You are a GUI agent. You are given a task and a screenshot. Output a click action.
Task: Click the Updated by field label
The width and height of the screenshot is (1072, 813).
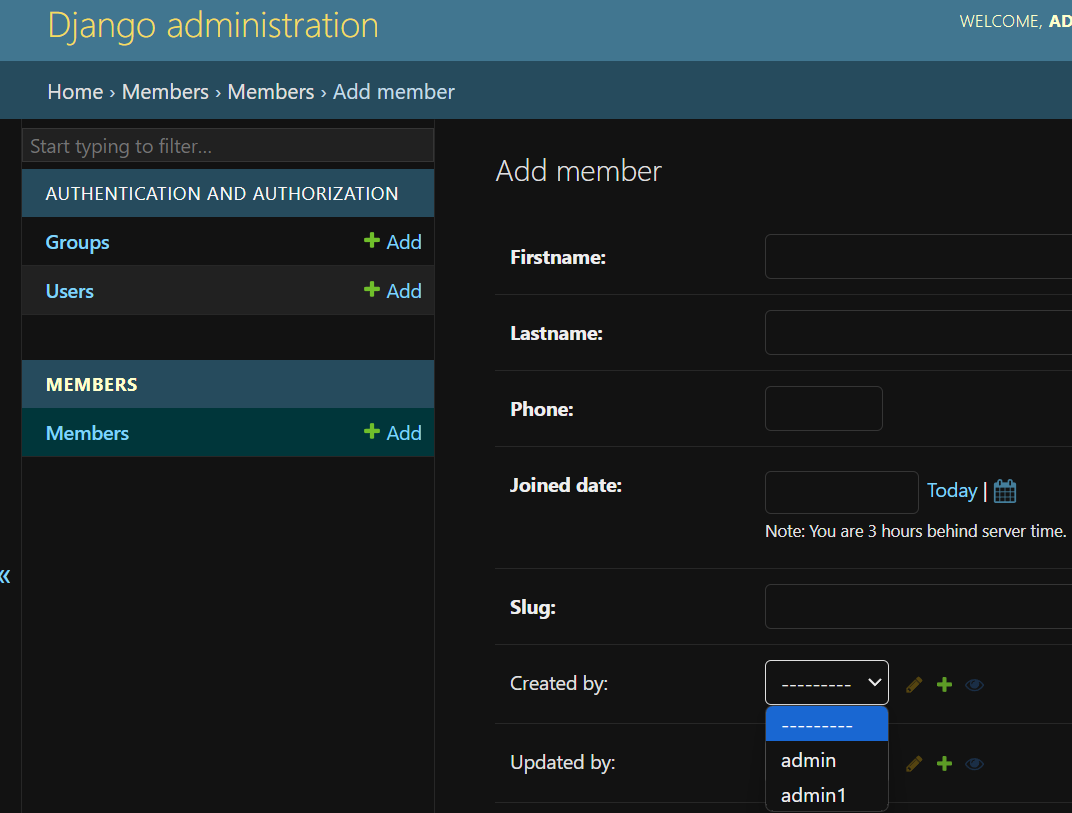[x=562, y=762]
